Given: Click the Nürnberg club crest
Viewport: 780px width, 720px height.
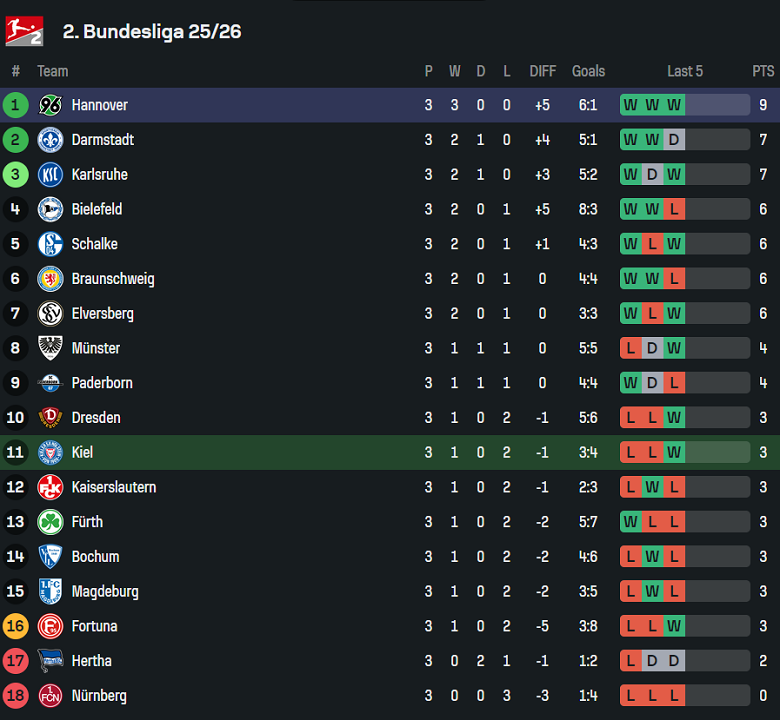Looking at the screenshot, I should tap(50, 696).
